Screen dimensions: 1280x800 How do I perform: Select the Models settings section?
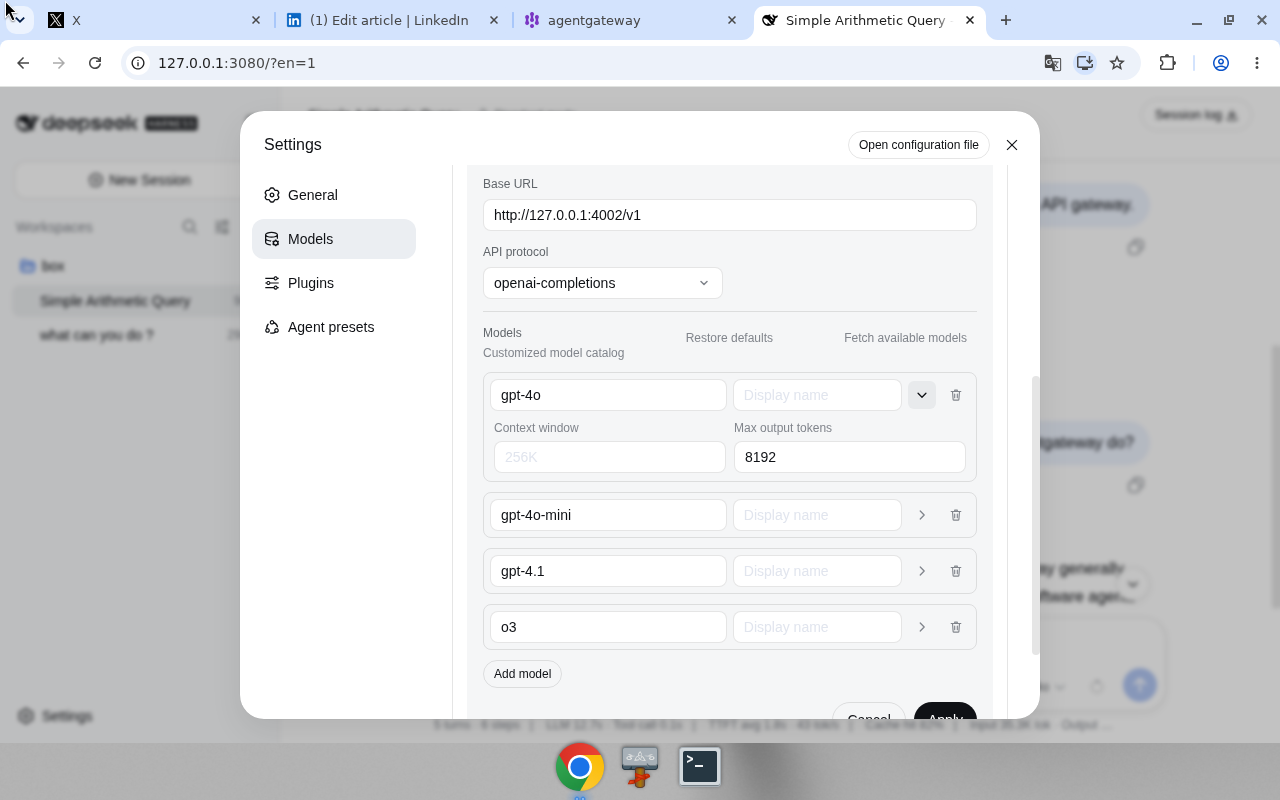point(334,239)
